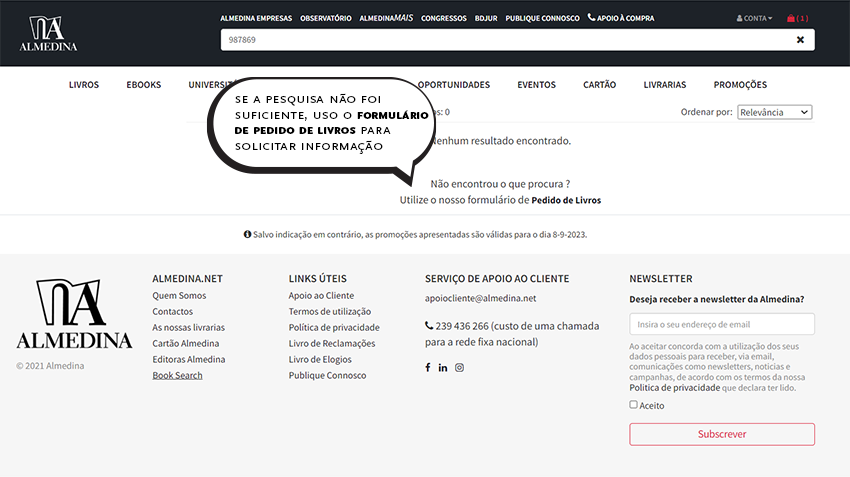Click the phone icon for Apoio à Compra
Image resolution: width=850 pixels, height=477 pixels.
coord(591,17)
